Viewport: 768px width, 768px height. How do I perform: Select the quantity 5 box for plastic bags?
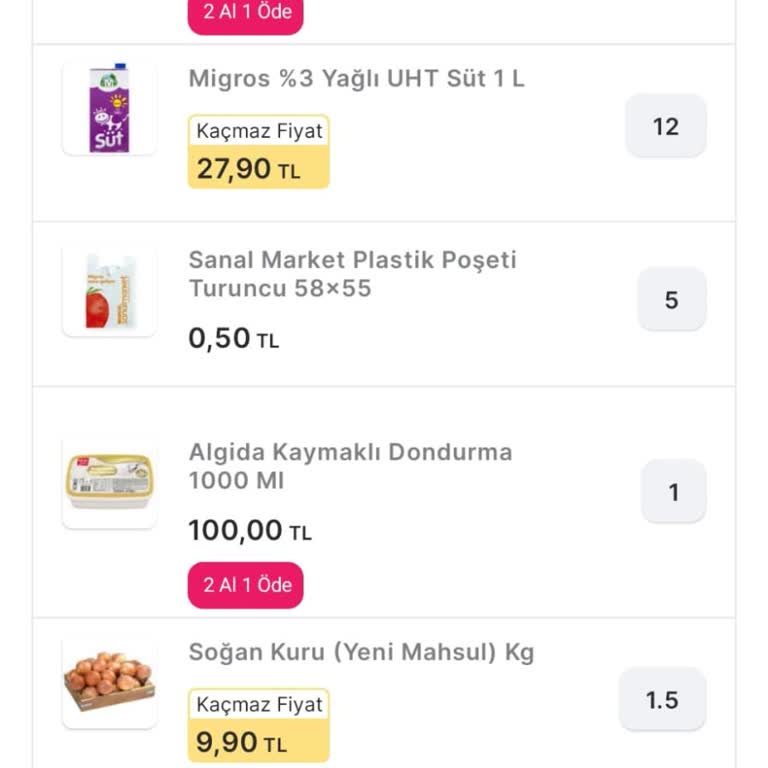pyautogui.click(x=671, y=299)
